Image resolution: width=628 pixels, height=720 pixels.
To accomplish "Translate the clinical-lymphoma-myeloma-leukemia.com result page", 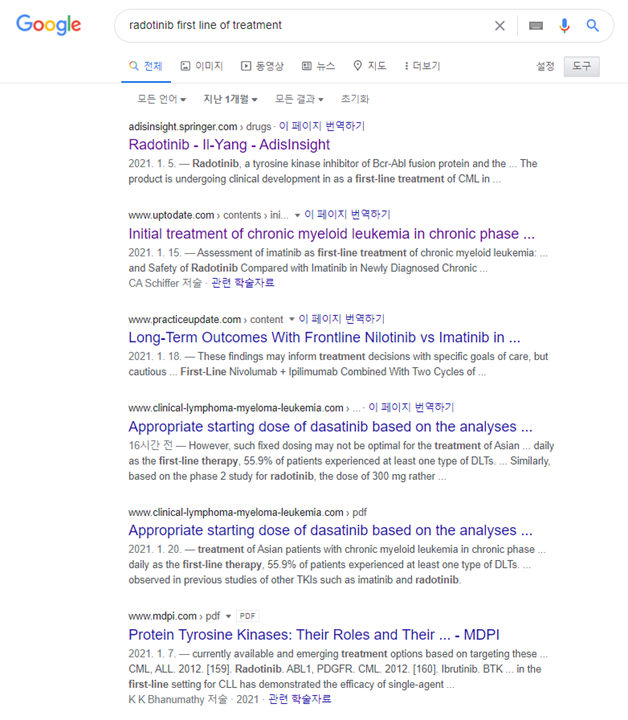I will (x=411, y=408).
